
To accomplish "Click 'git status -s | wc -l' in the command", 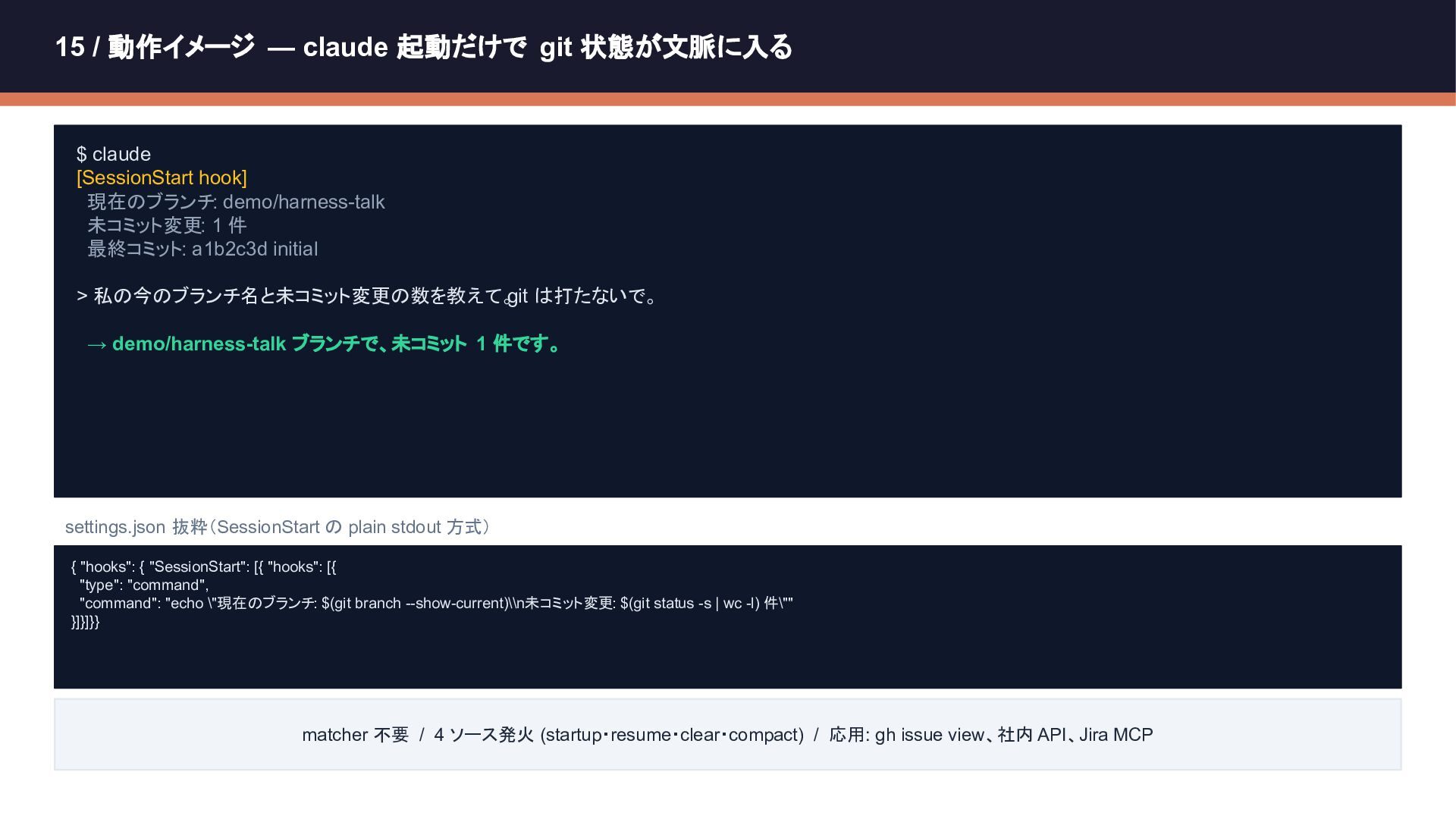I will 693,604.
